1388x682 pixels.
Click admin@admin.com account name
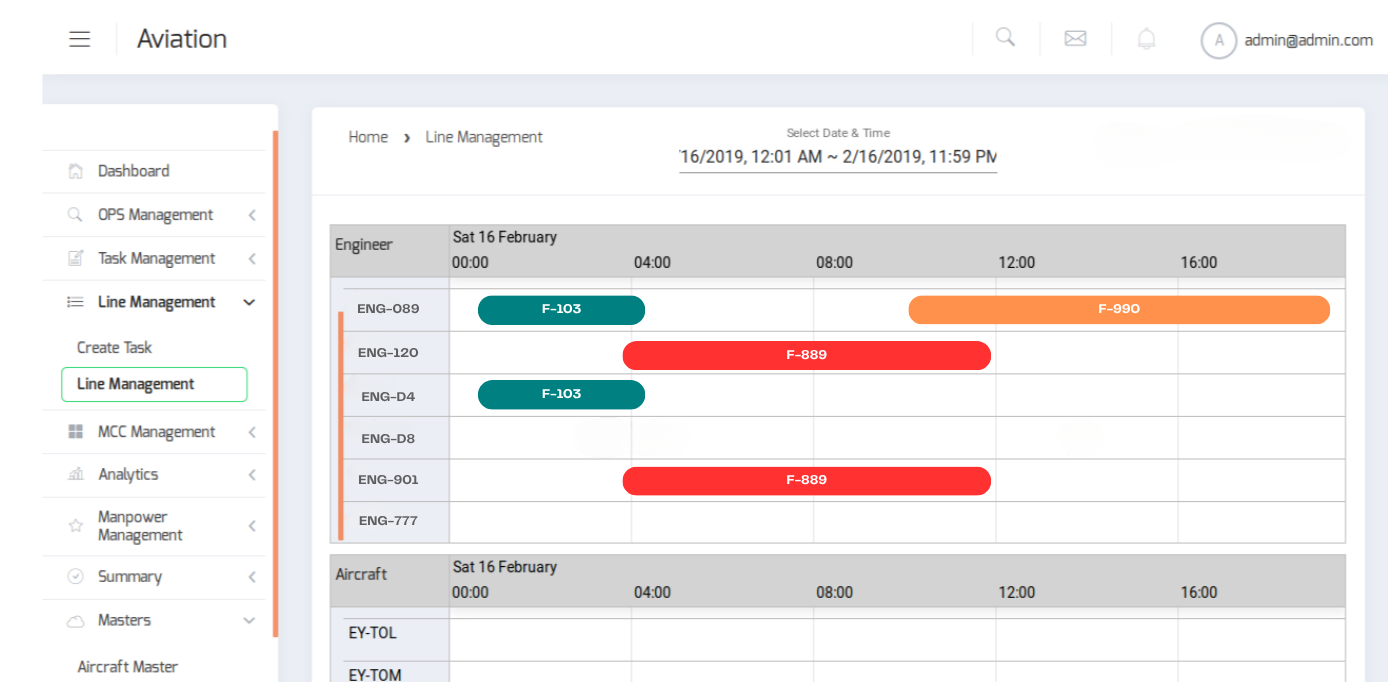(1308, 40)
